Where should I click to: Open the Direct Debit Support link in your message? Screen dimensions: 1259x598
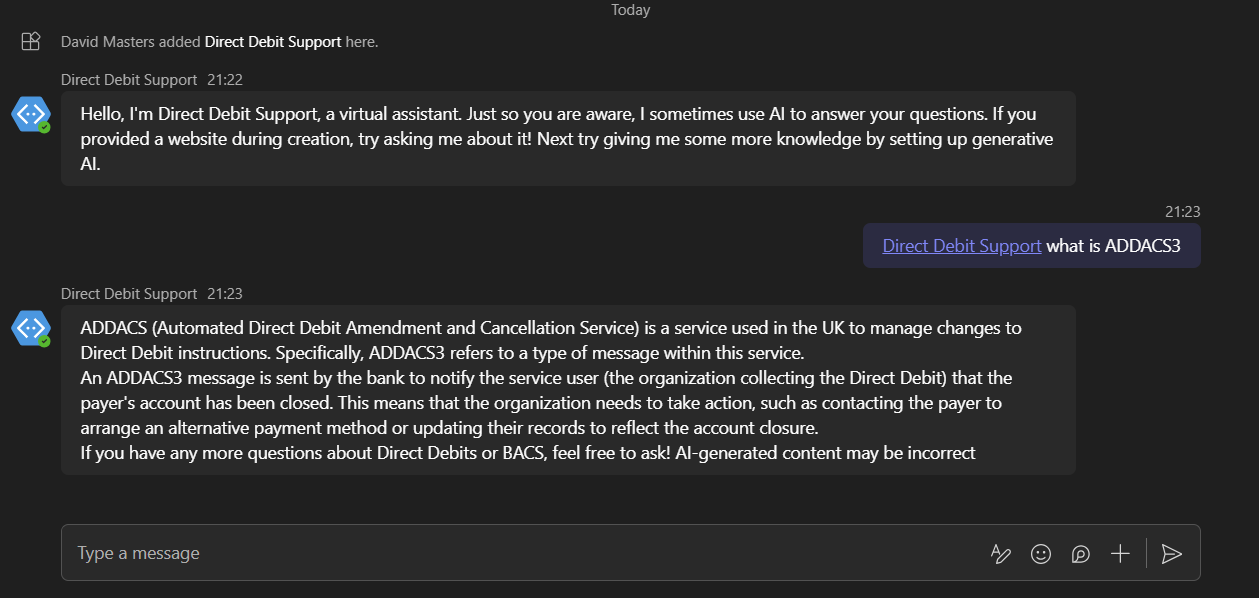960,245
